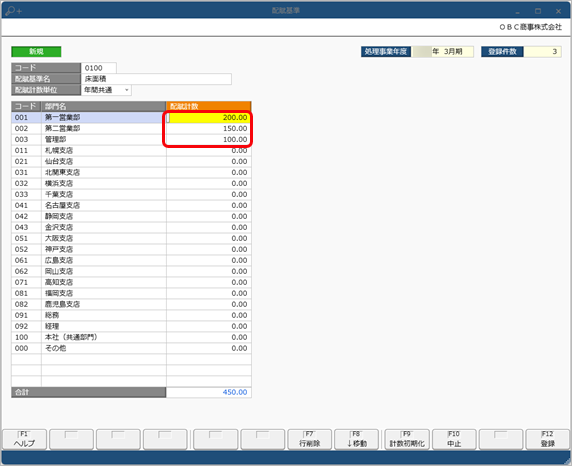Select the yellow 200.00 cell for 第一営業部
The image size is (572, 466).
[x=209, y=118]
